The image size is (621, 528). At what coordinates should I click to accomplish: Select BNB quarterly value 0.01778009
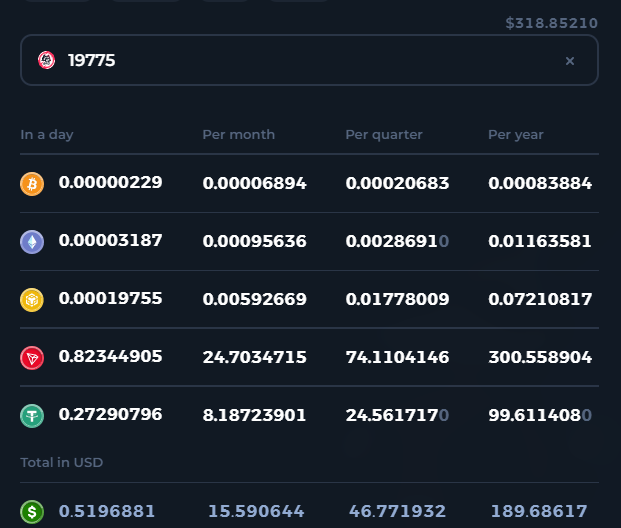click(397, 299)
